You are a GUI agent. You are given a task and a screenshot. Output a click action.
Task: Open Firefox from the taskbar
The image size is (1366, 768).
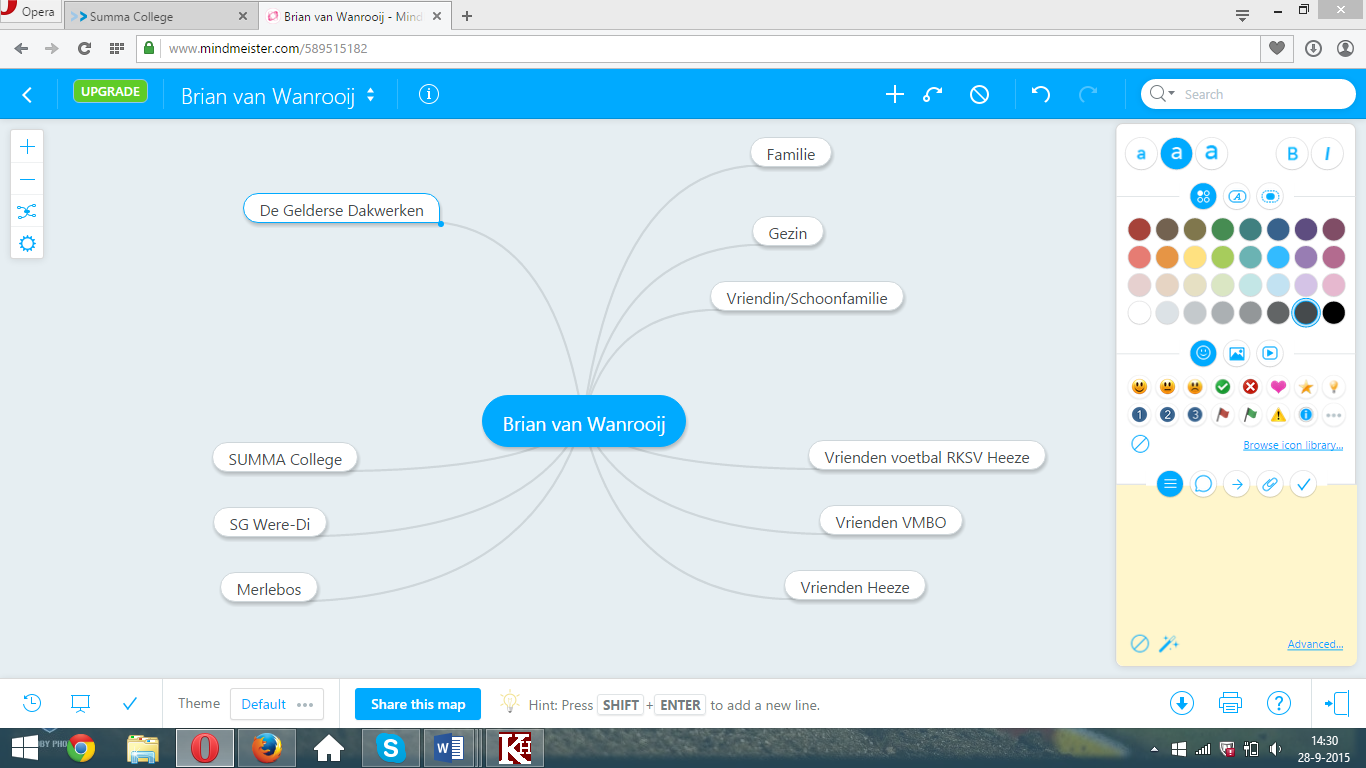(266, 748)
